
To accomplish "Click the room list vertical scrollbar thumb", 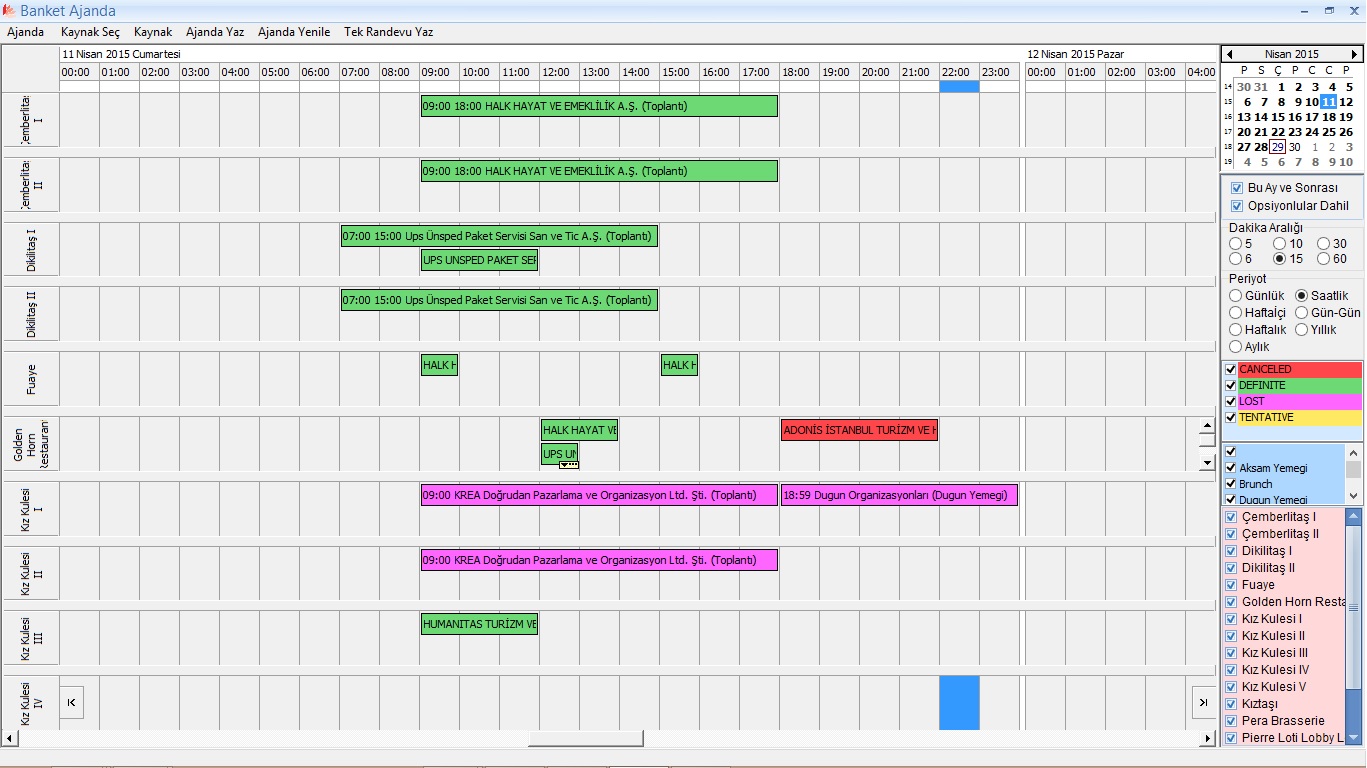I will pos(1353,606).
